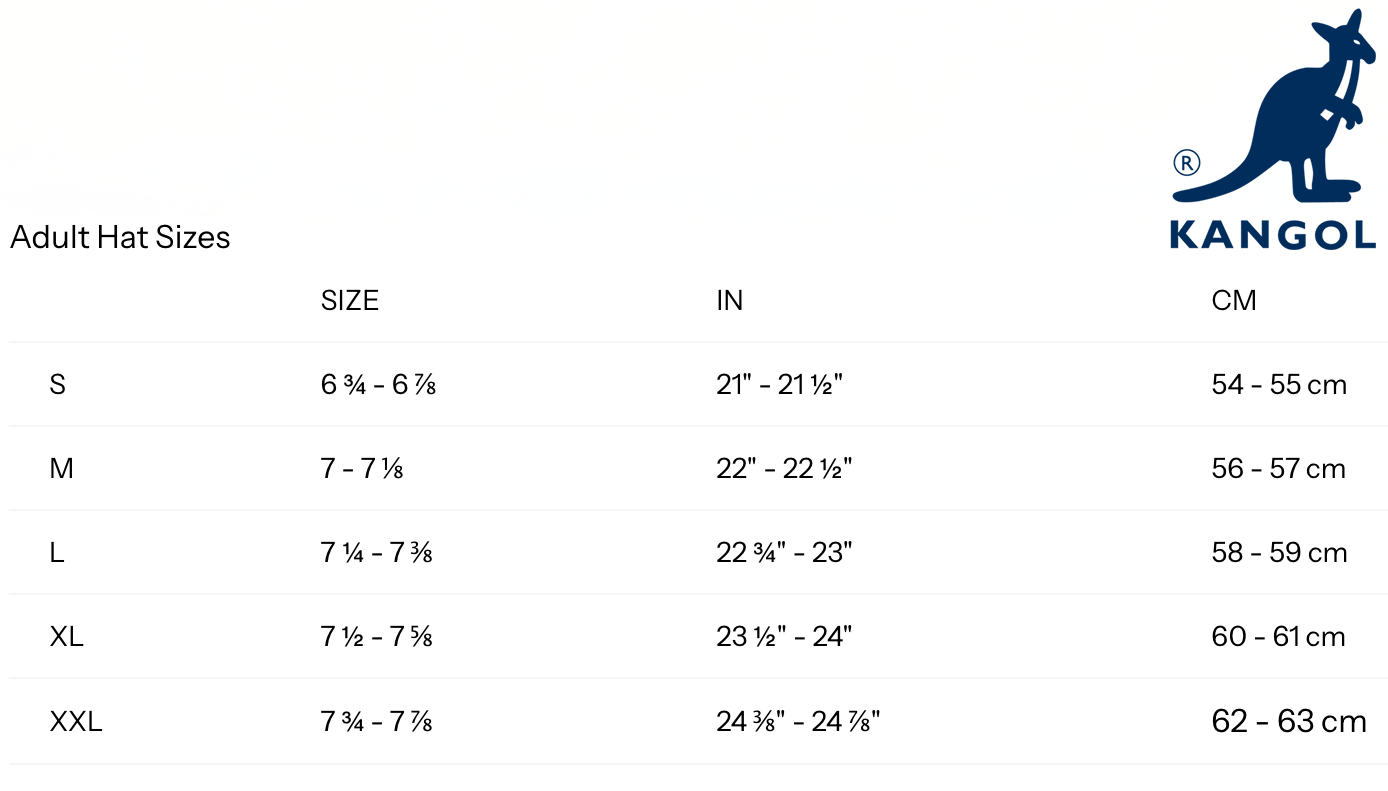1388x791 pixels.
Task: Click the 23 ½" - 24" inches value
Action: click(x=784, y=637)
